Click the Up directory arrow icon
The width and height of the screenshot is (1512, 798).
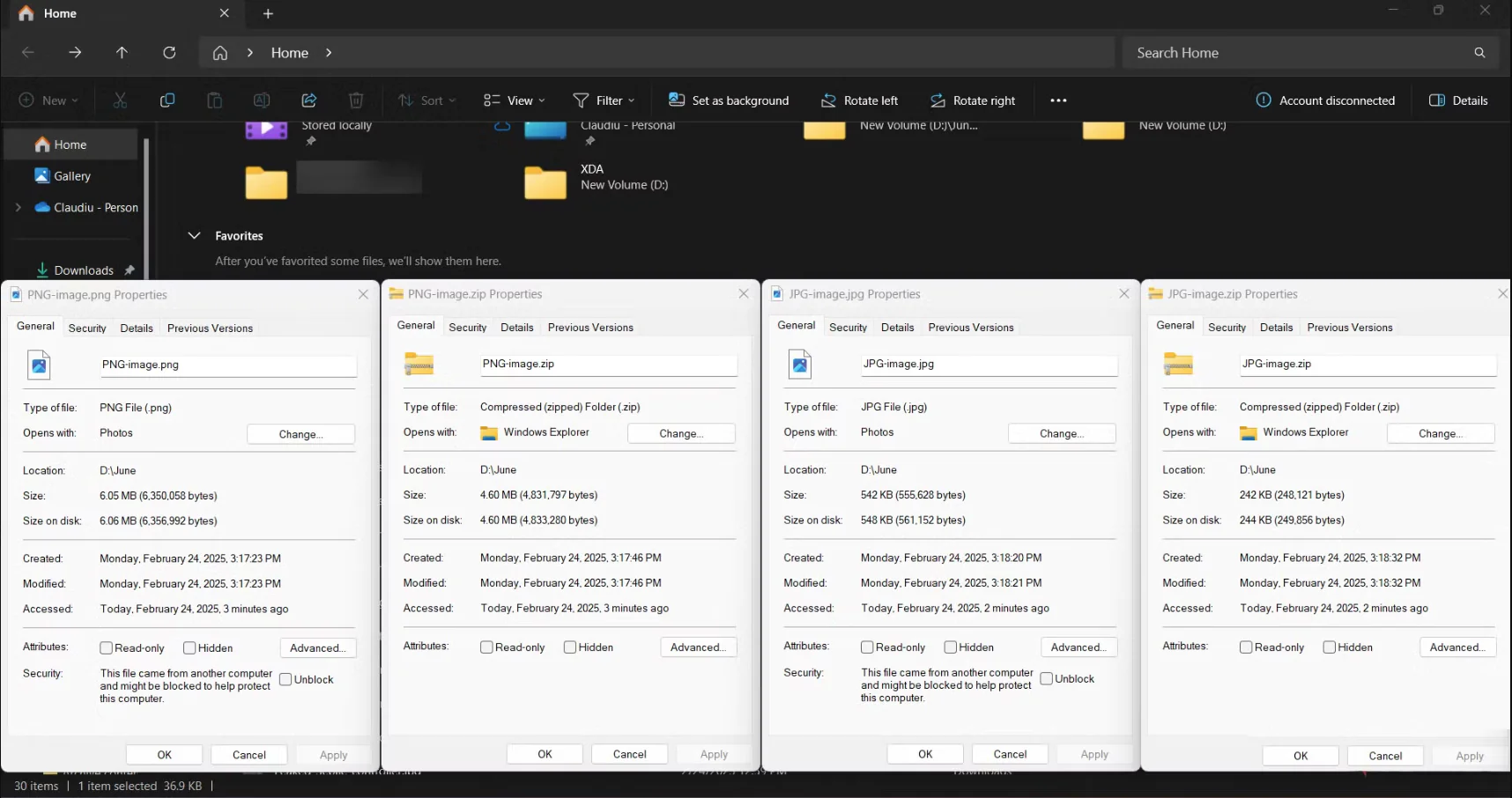pos(122,53)
